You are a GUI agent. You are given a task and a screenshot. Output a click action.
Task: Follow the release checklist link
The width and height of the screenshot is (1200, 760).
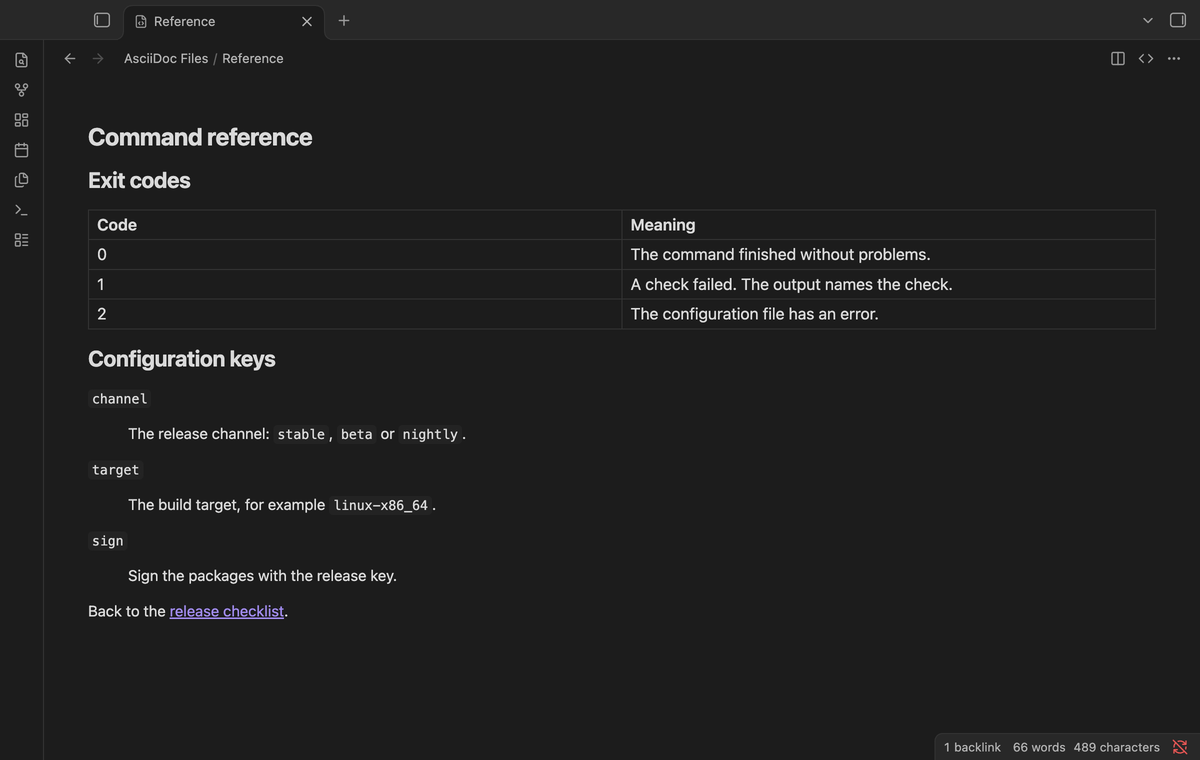227,611
